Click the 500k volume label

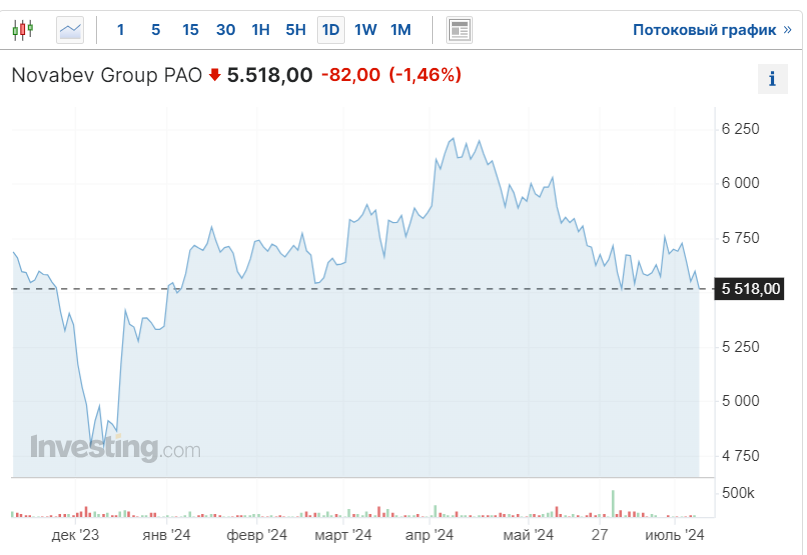[x=738, y=493]
